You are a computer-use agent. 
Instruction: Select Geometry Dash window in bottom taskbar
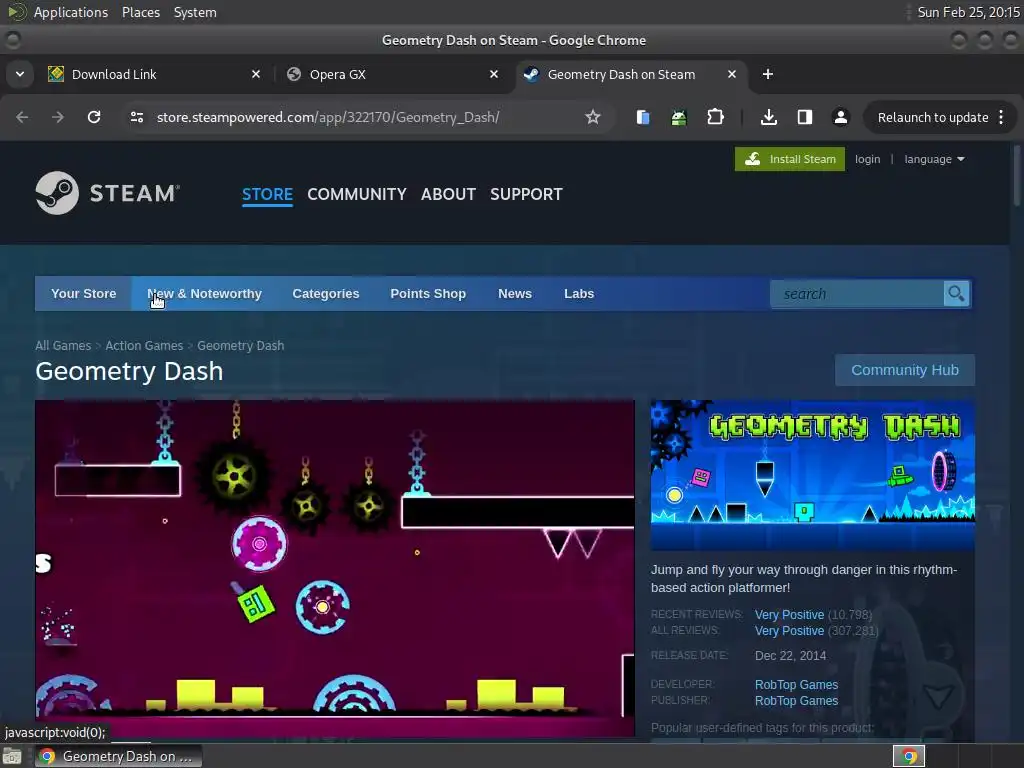point(118,756)
